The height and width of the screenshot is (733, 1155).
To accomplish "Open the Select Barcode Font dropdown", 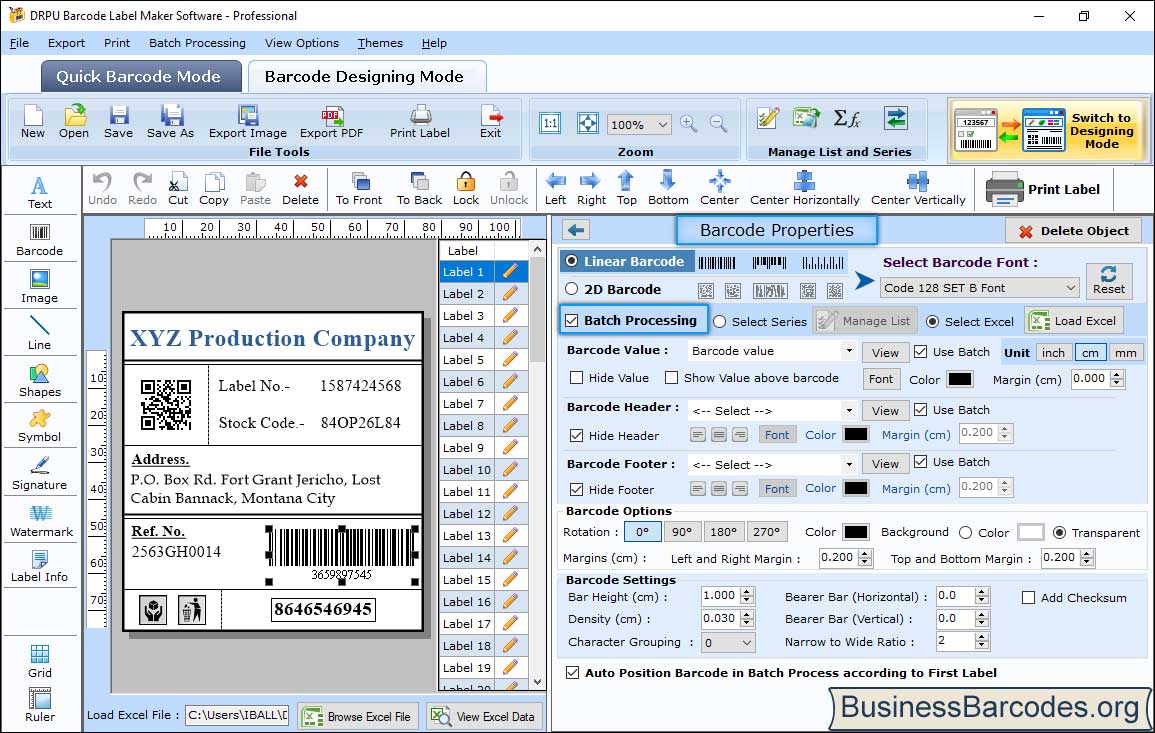I will pyautogui.click(x=980, y=288).
